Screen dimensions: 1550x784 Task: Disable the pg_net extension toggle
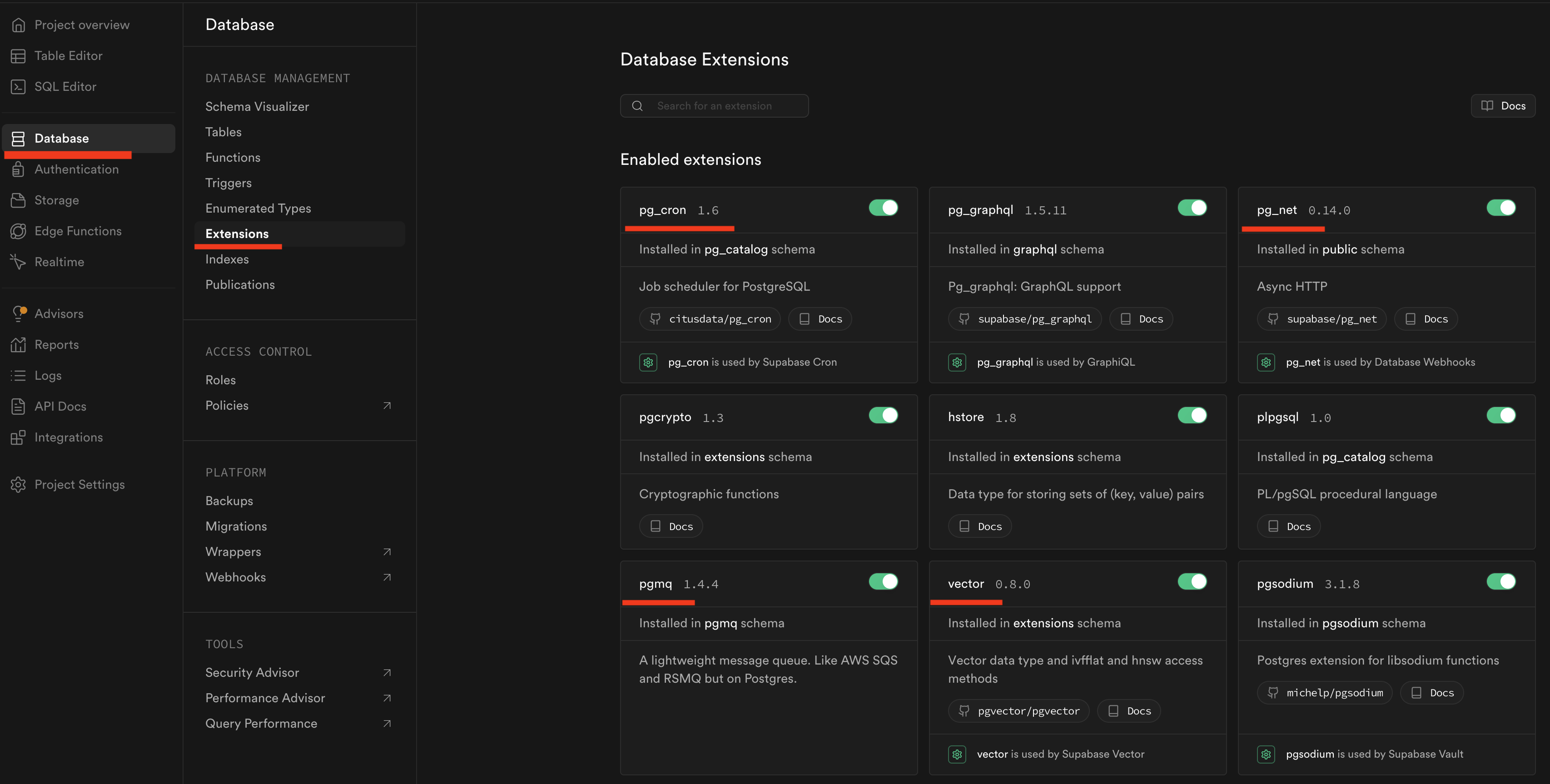pyautogui.click(x=1500, y=208)
